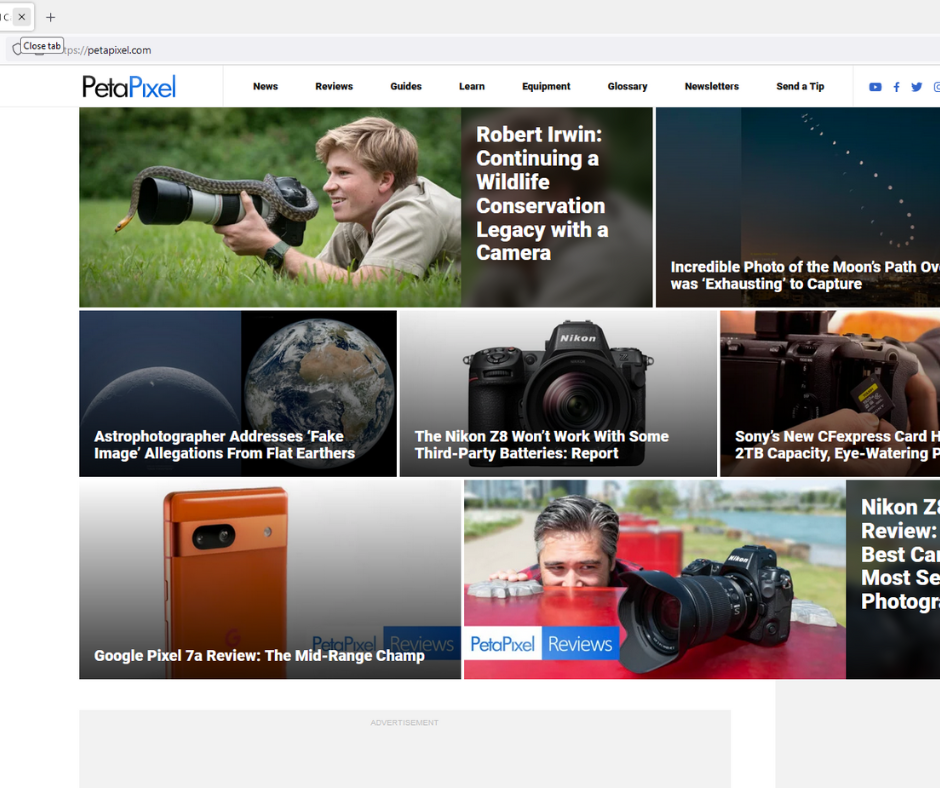The height and width of the screenshot is (788, 940).
Task: Open the Guides menu item
Action: [x=406, y=86]
